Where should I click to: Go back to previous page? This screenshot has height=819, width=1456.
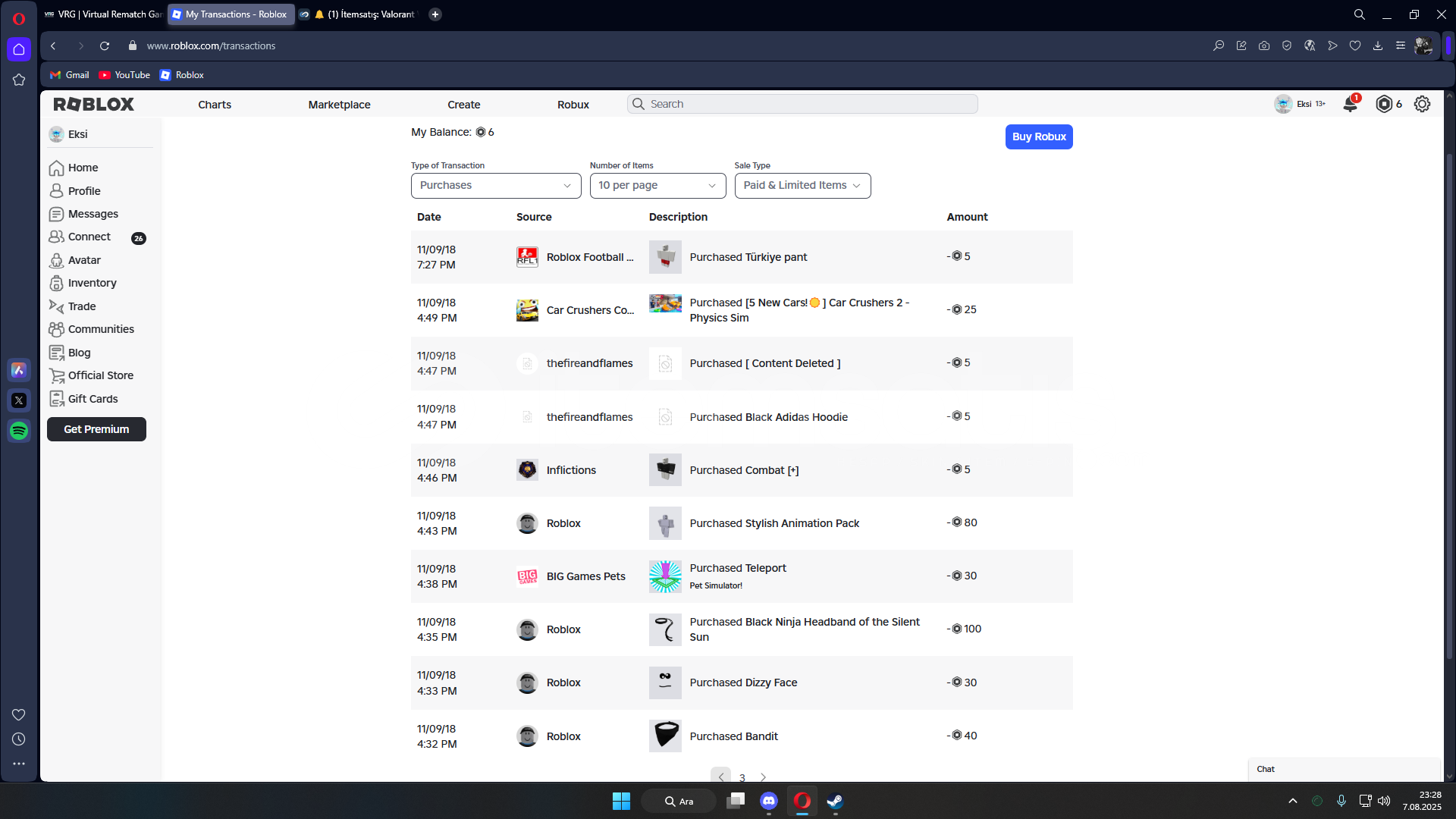pos(53,46)
